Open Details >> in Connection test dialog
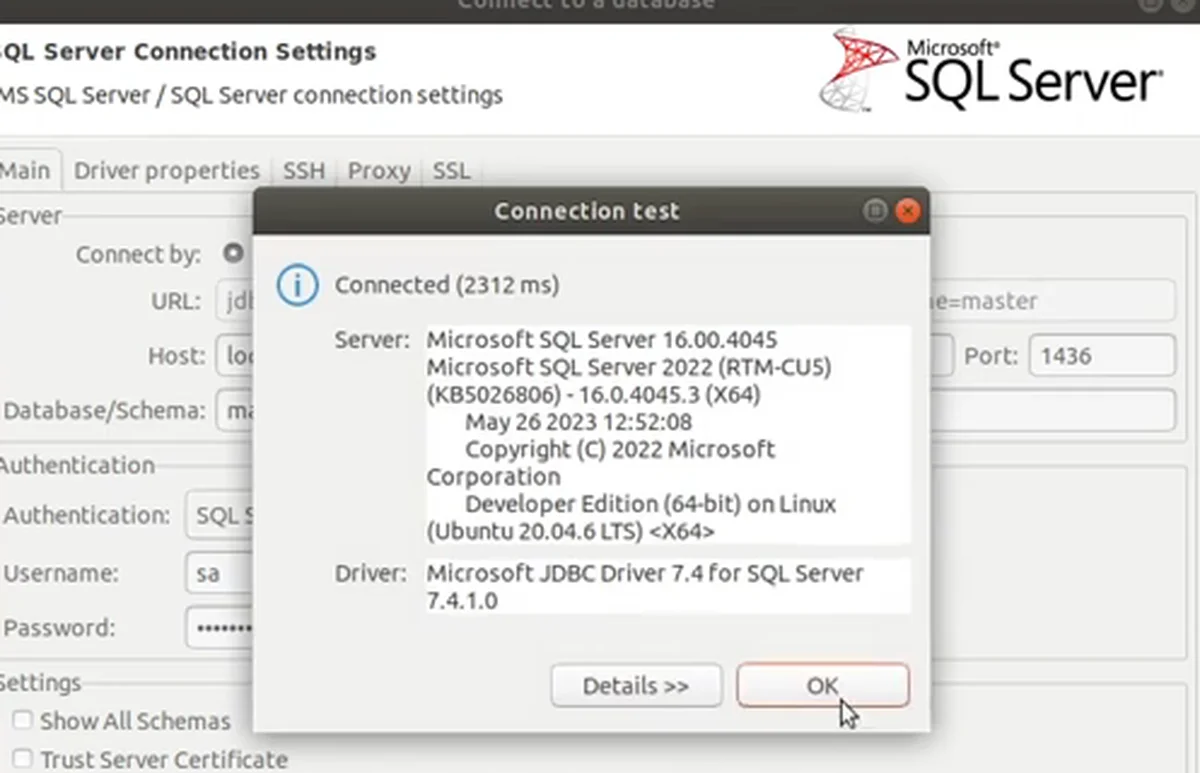Viewport: 1200px width, 773px height. (636, 686)
